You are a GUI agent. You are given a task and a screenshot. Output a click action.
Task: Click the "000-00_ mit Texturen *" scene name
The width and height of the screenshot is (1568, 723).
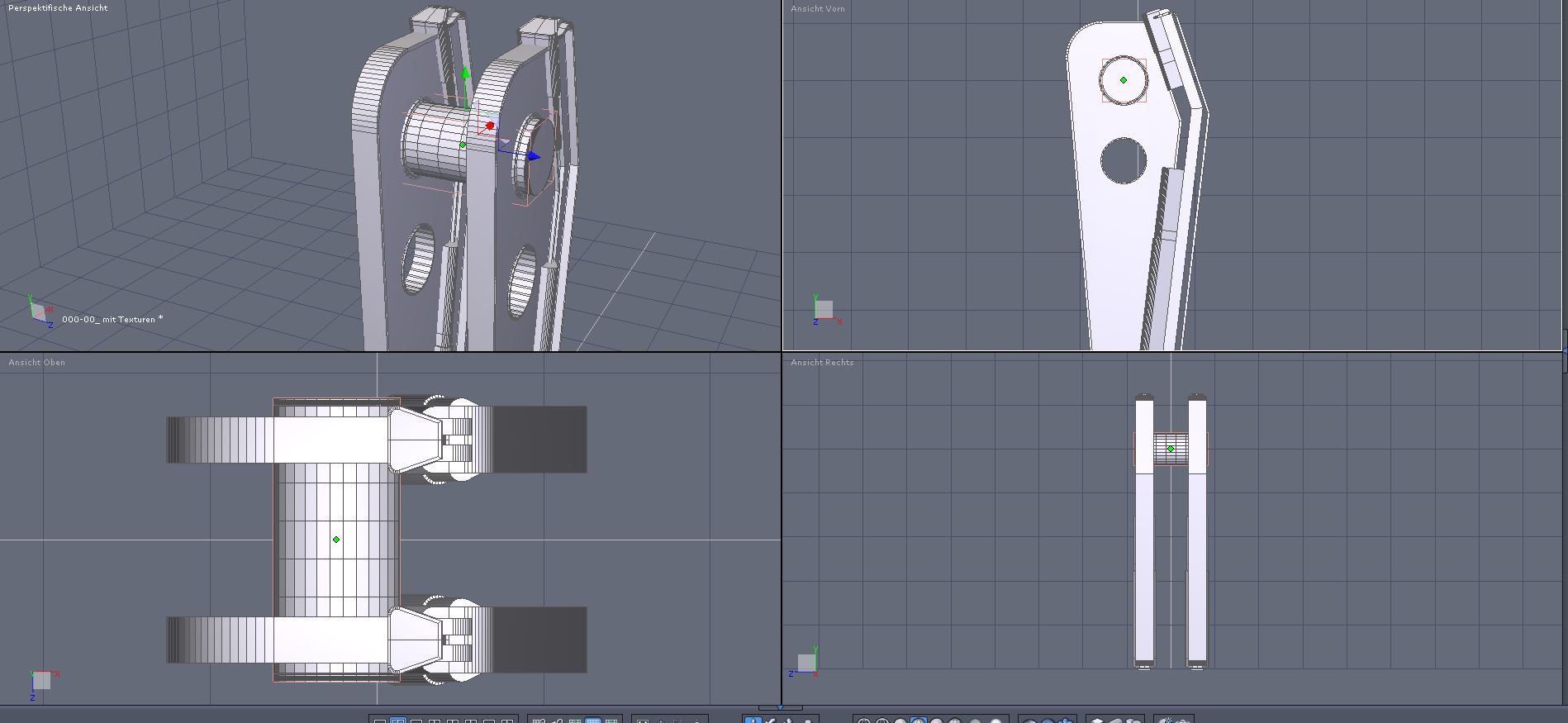[112, 319]
